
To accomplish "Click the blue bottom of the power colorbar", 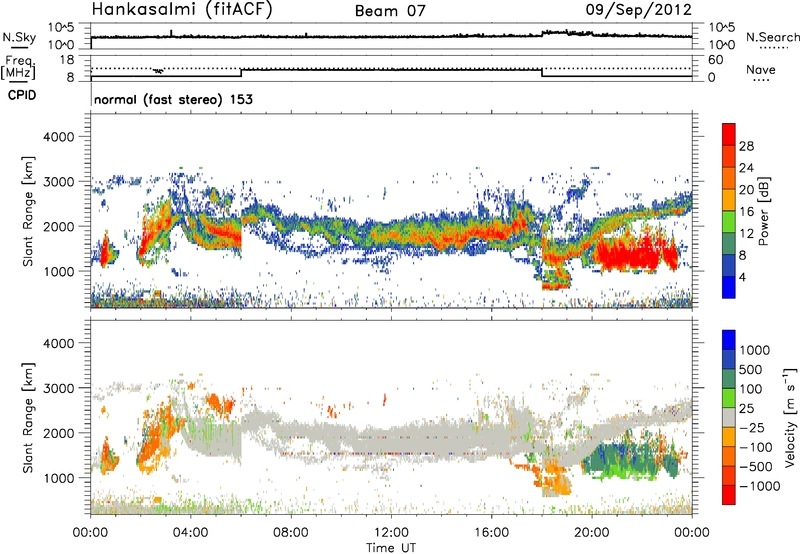I will click(729, 287).
